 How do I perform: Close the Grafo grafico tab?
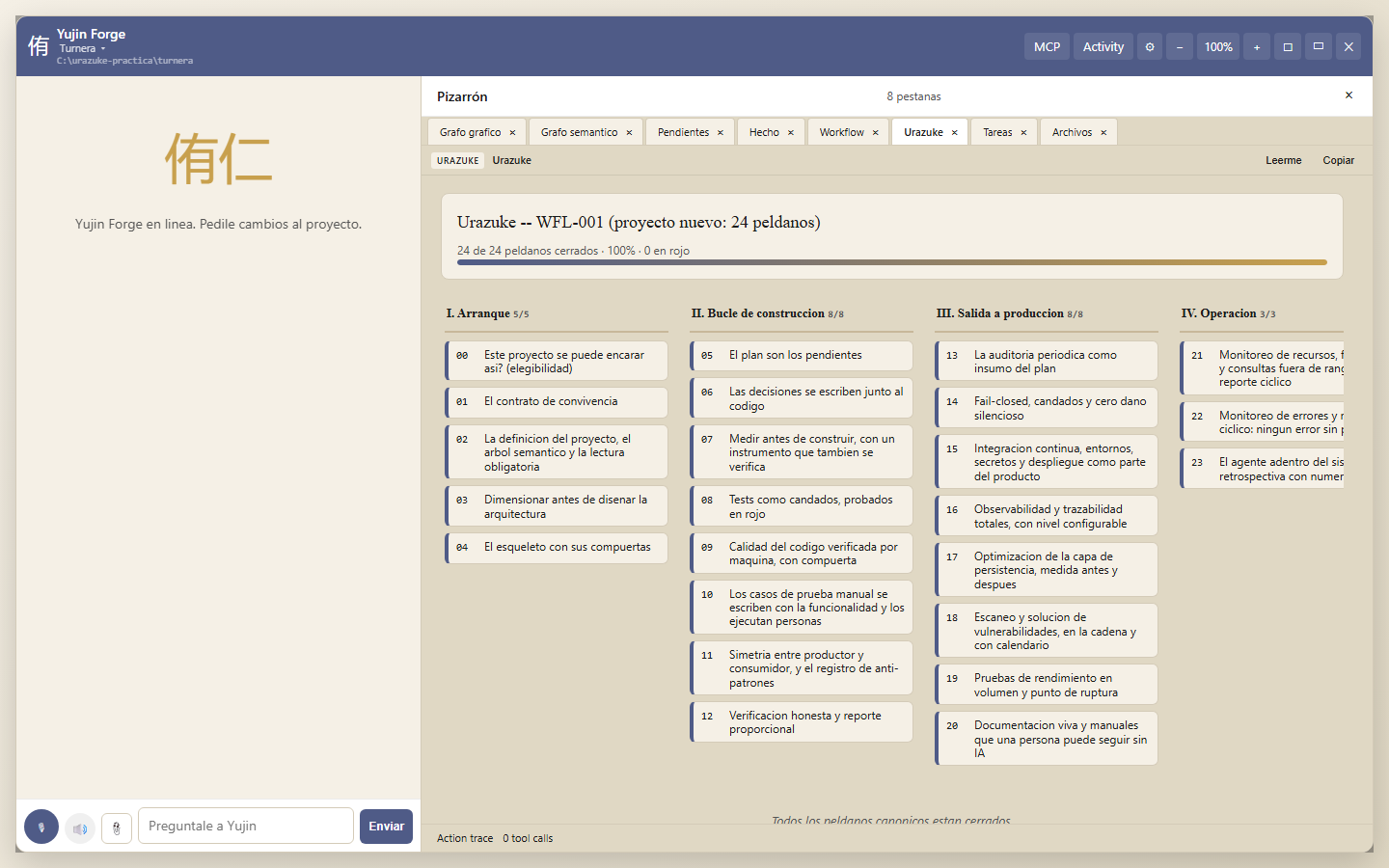(x=512, y=132)
